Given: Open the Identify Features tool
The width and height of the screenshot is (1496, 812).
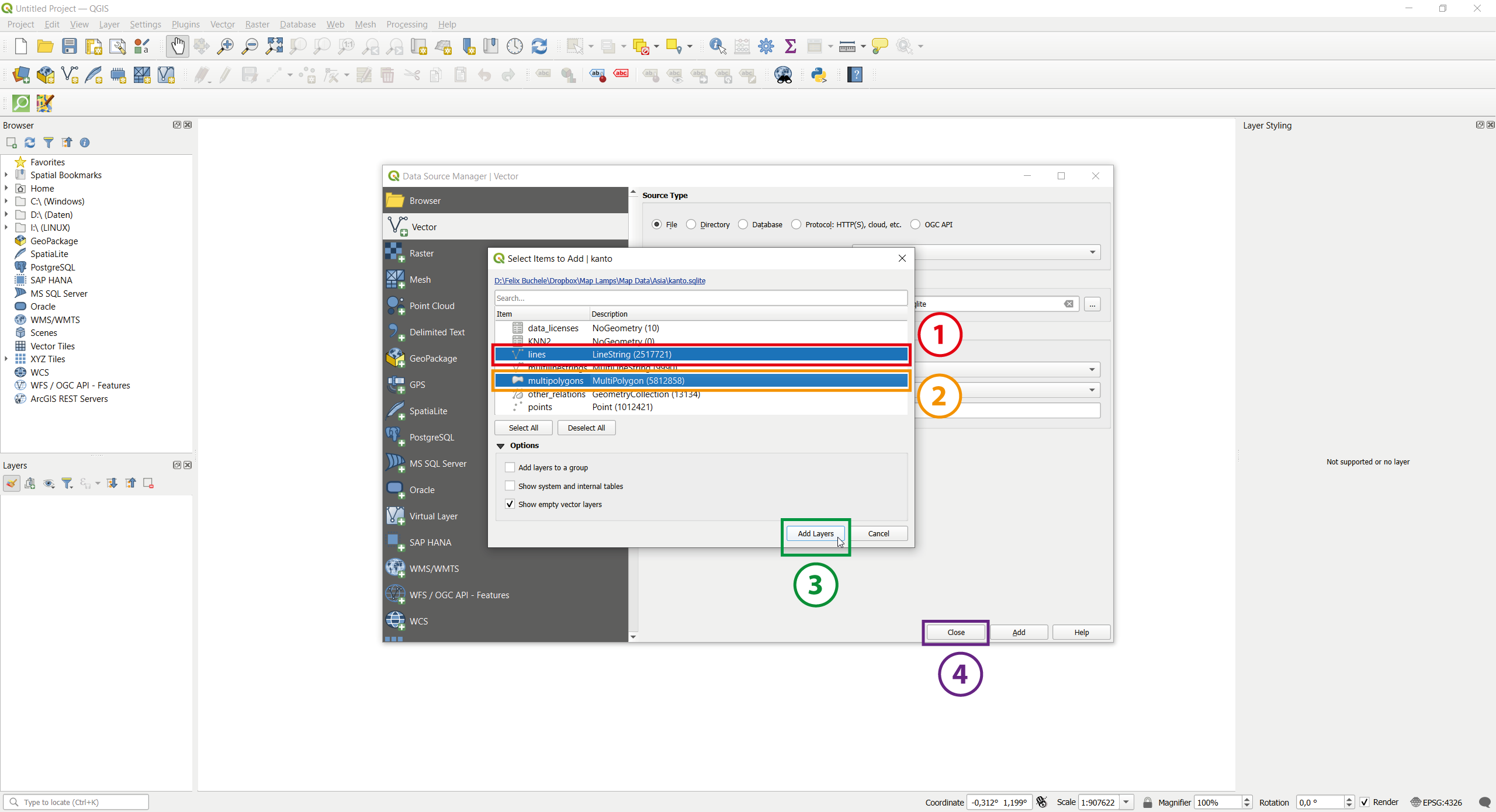Looking at the screenshot, I should (717, 46).
